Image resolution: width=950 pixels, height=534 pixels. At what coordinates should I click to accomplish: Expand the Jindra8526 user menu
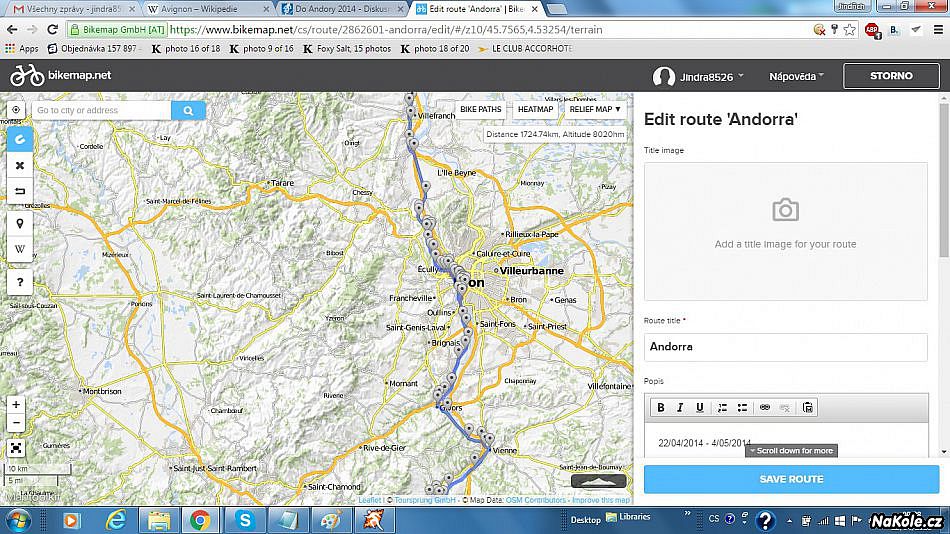pyautogui.click(x=697, y=76)
